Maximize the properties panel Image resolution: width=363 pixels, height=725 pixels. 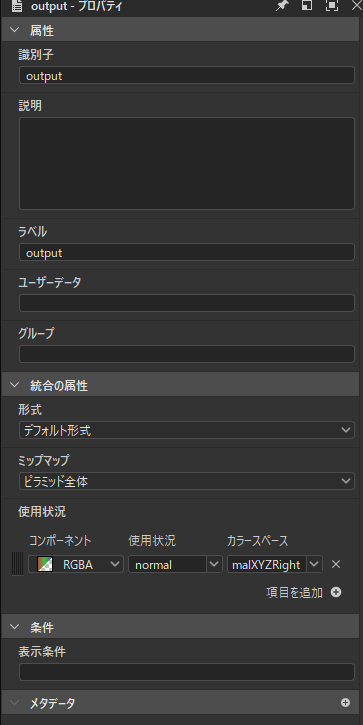click(x=332, y=5)
